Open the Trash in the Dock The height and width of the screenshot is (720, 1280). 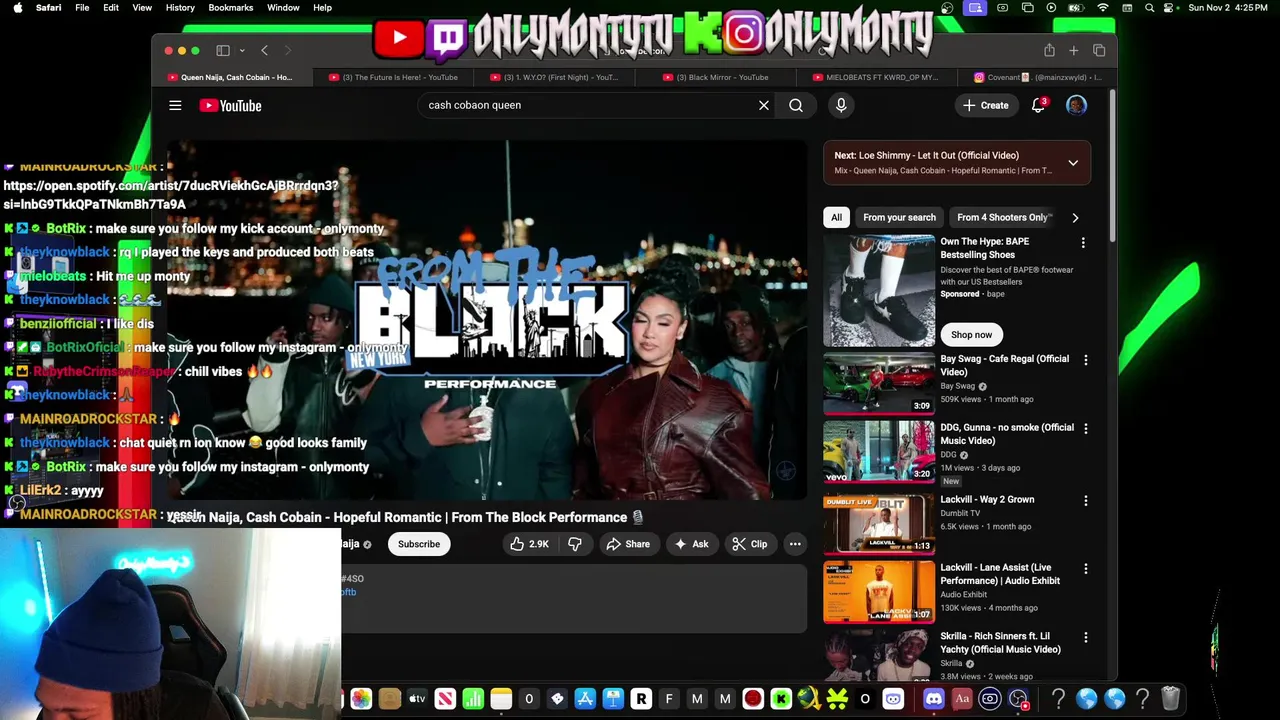click(x=1171, y=699)
